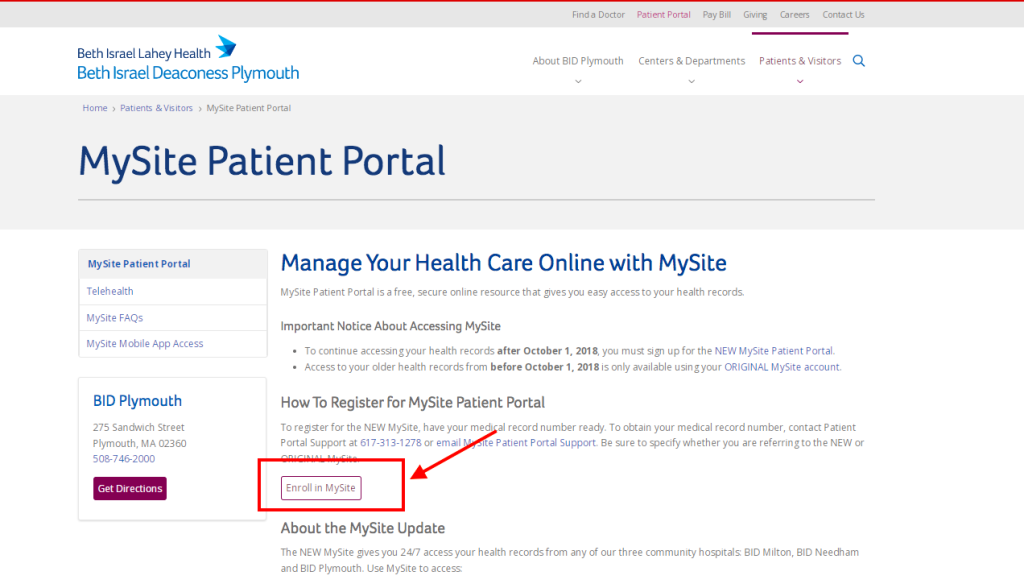Viewport: 1024px width, 588px height.
Task: Open About BID Plymouth menu
Action: coord(578,61)
